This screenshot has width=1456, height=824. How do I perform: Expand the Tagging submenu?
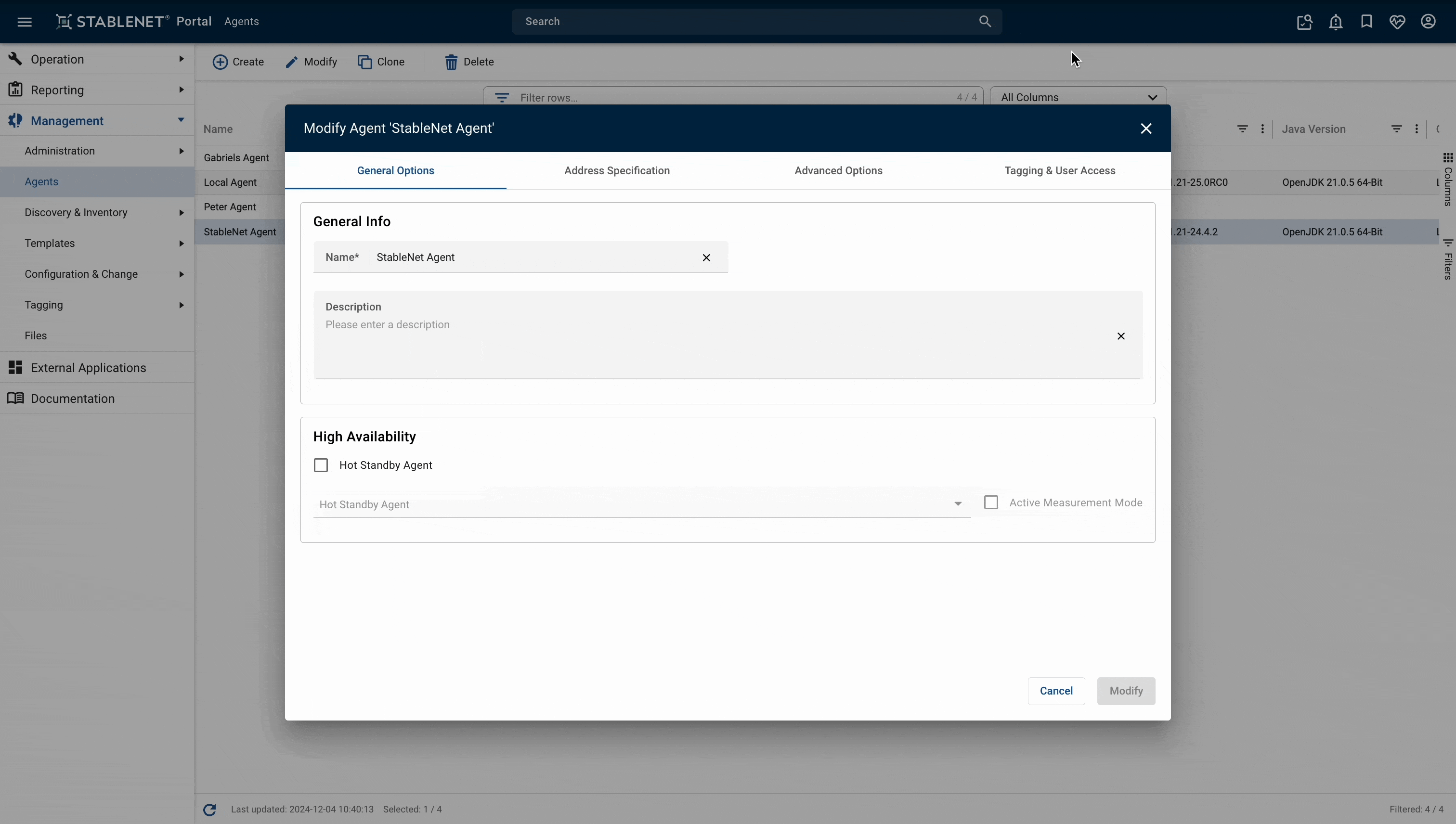181,305
